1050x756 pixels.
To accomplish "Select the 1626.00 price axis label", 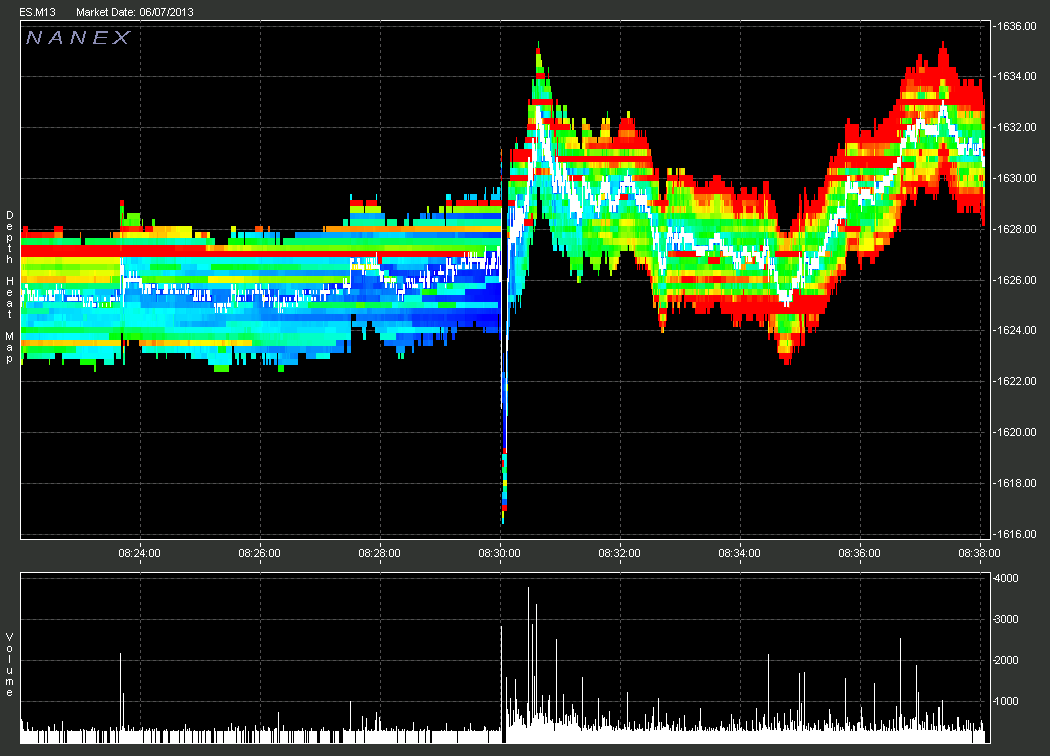I will pos(1016,280).
